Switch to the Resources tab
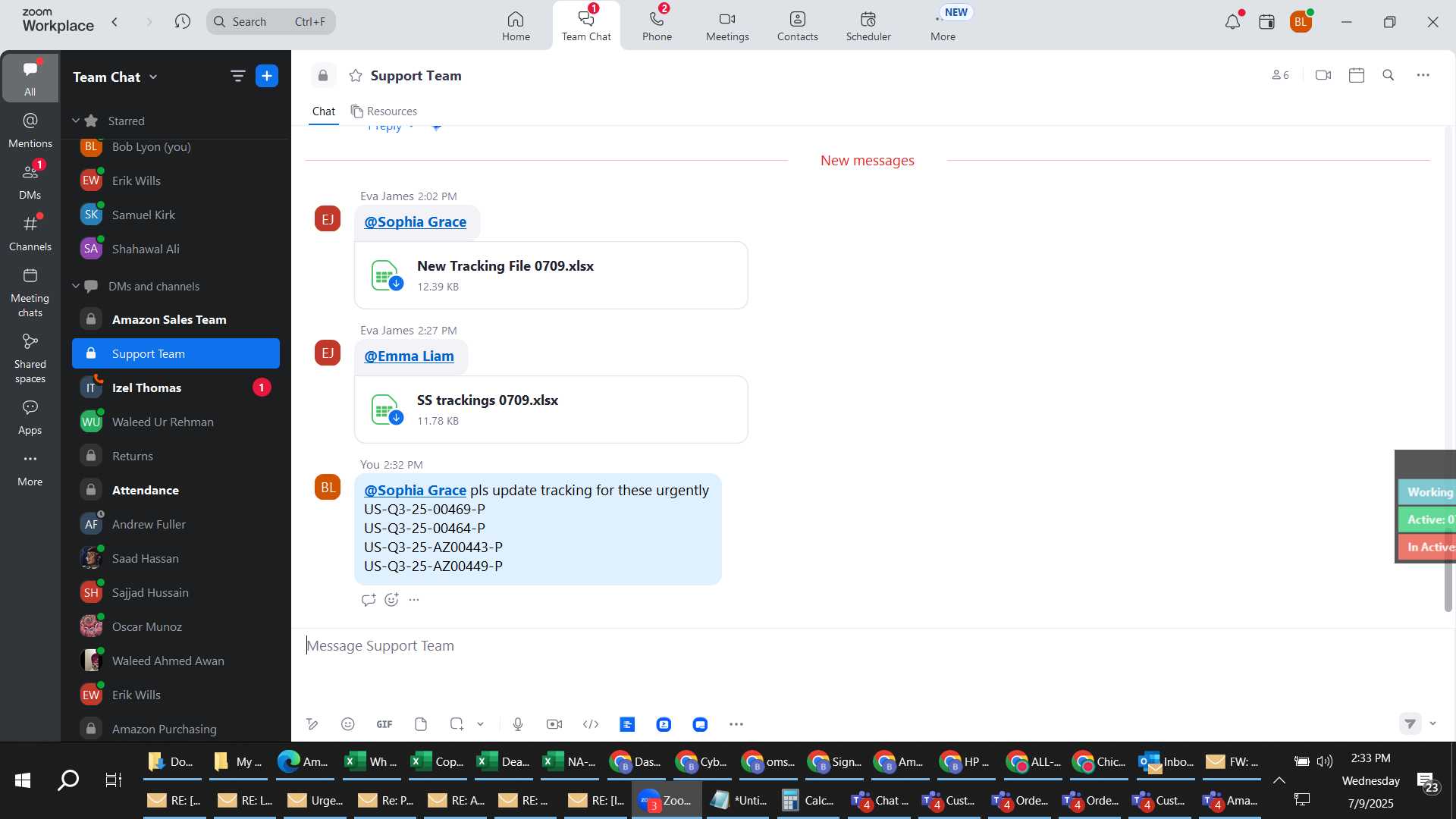This screenshot has width=1456, height=819. coord(384,111)
